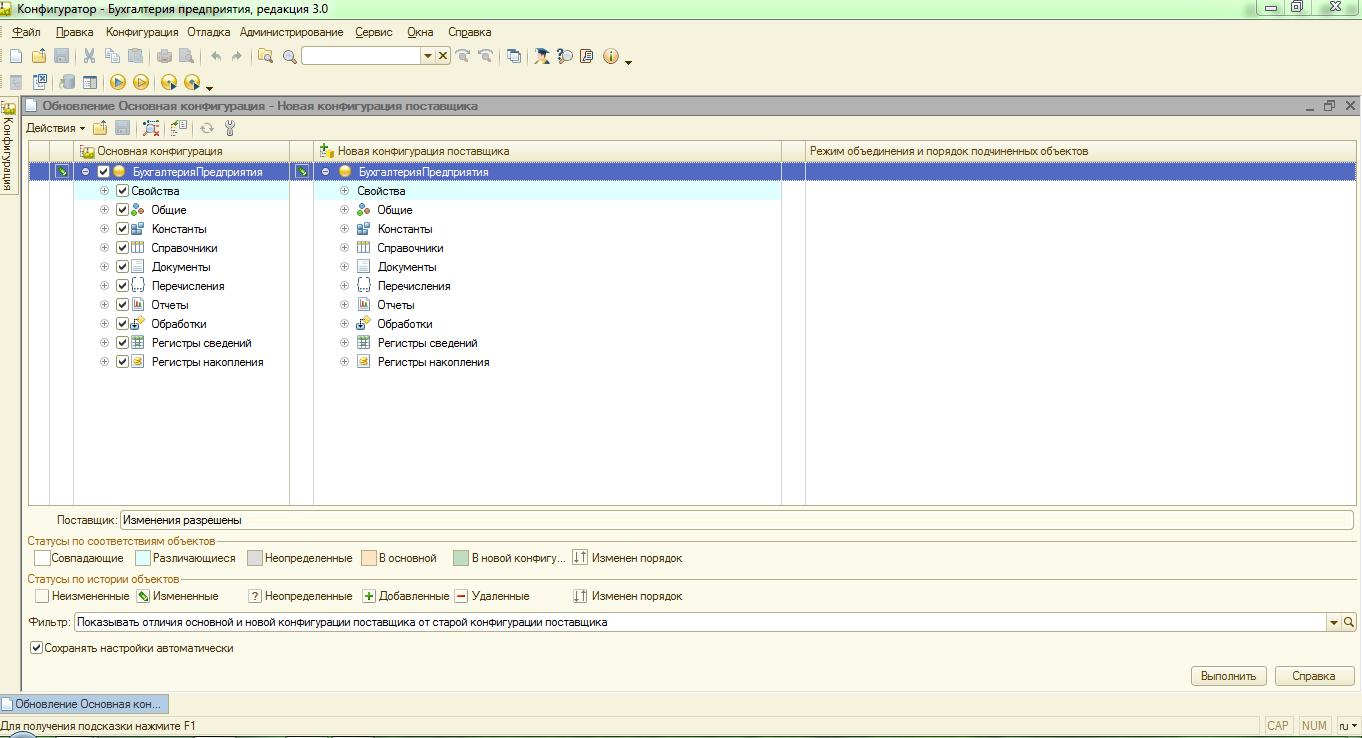Click the tree list icon in the update toolbar
Image resolution: width=1362 pixels, height=738 pixels.
pos(179,128)
